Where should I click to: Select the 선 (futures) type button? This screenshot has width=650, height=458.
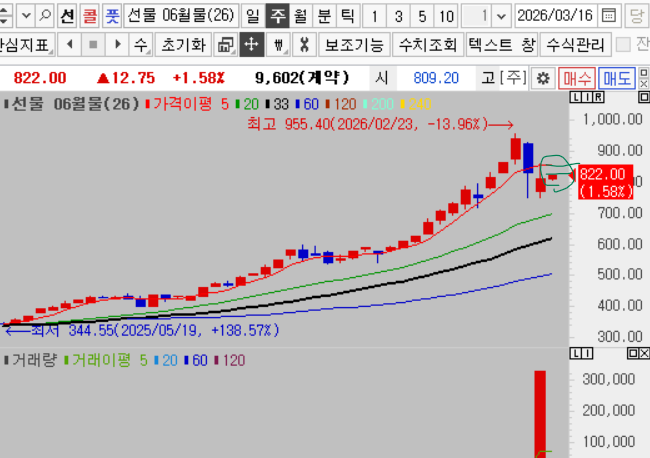[x=67, y=16]
